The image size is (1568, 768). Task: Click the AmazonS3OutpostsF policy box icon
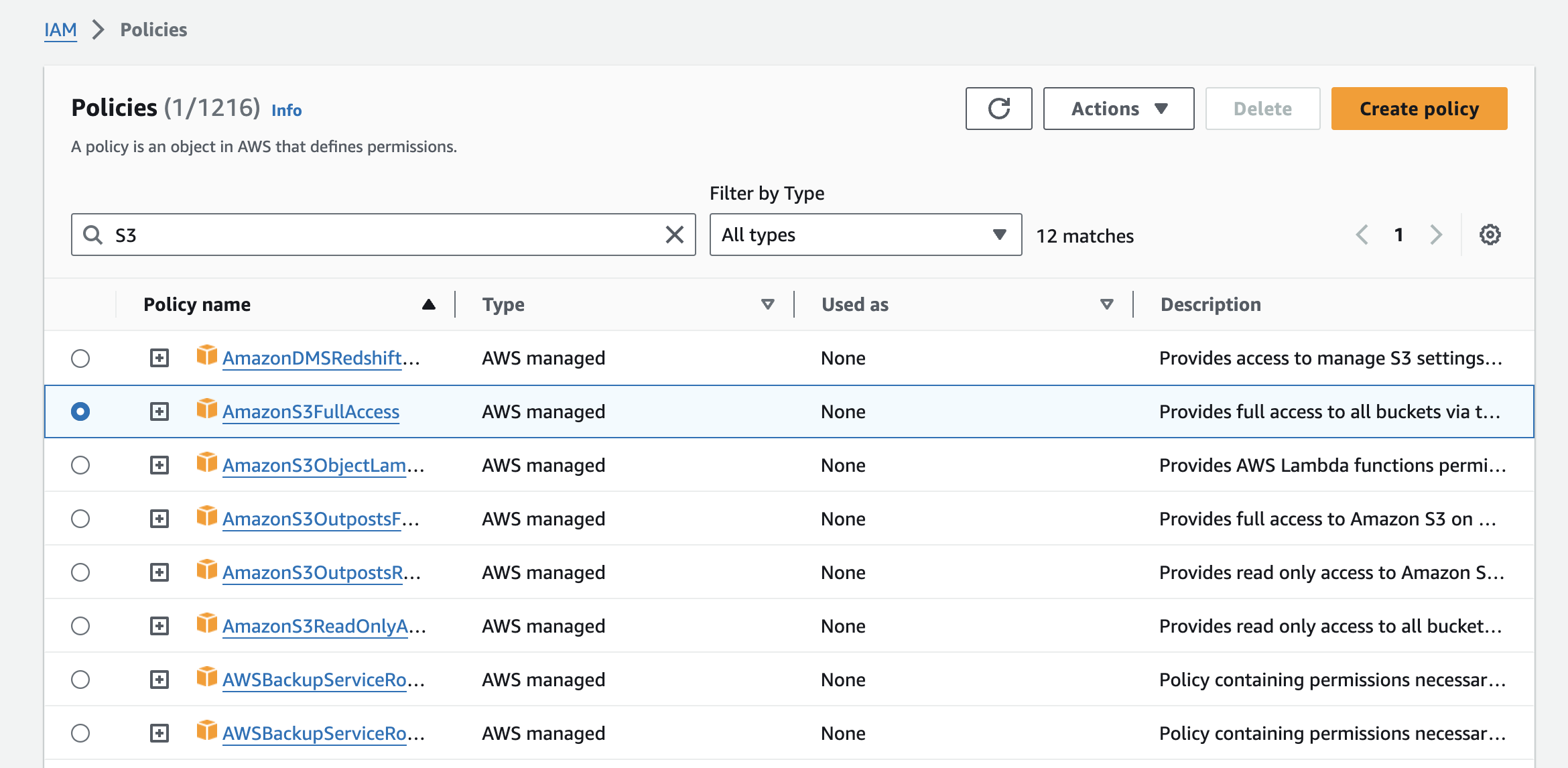[206, 515]
